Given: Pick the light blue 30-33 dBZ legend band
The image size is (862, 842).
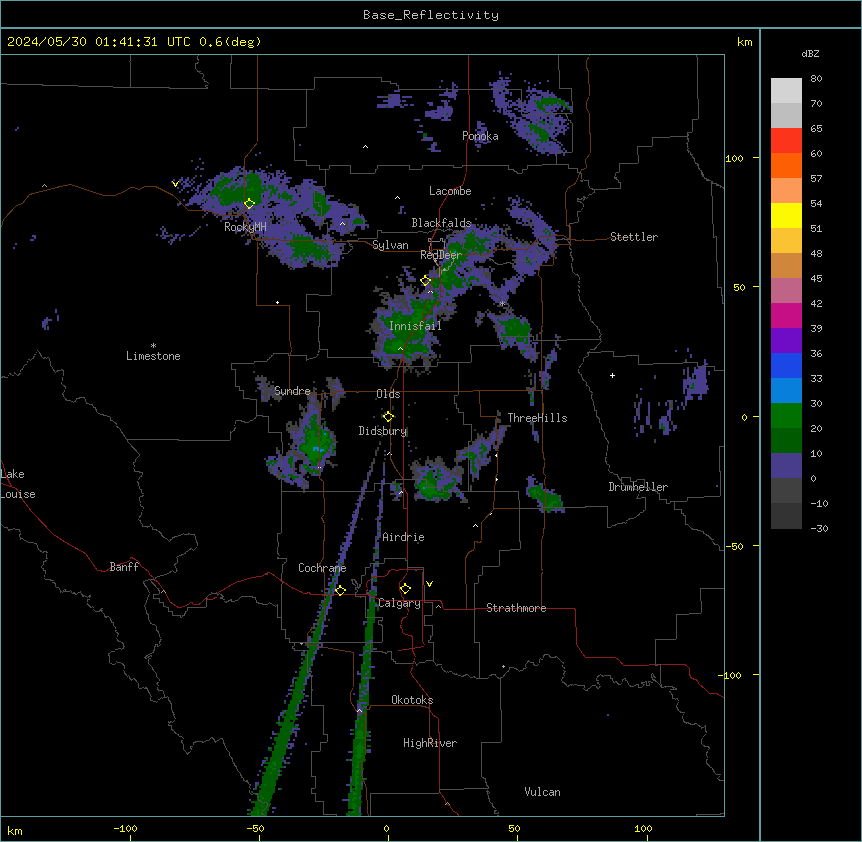Looking at the screenshot, I should 786,390.
